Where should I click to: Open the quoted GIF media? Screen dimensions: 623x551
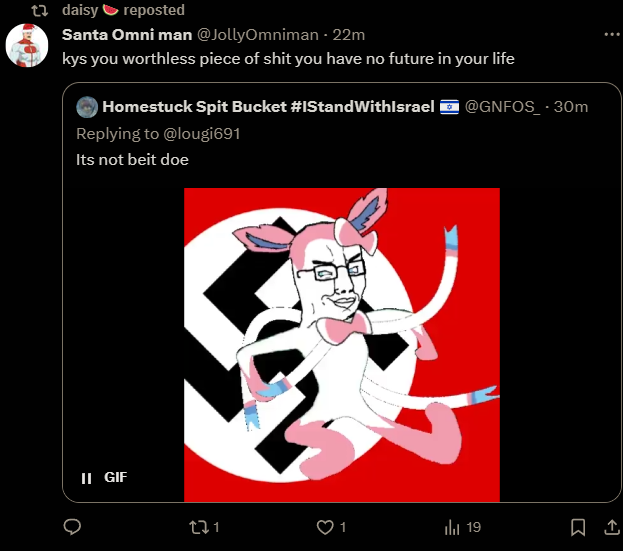[342, 345]
